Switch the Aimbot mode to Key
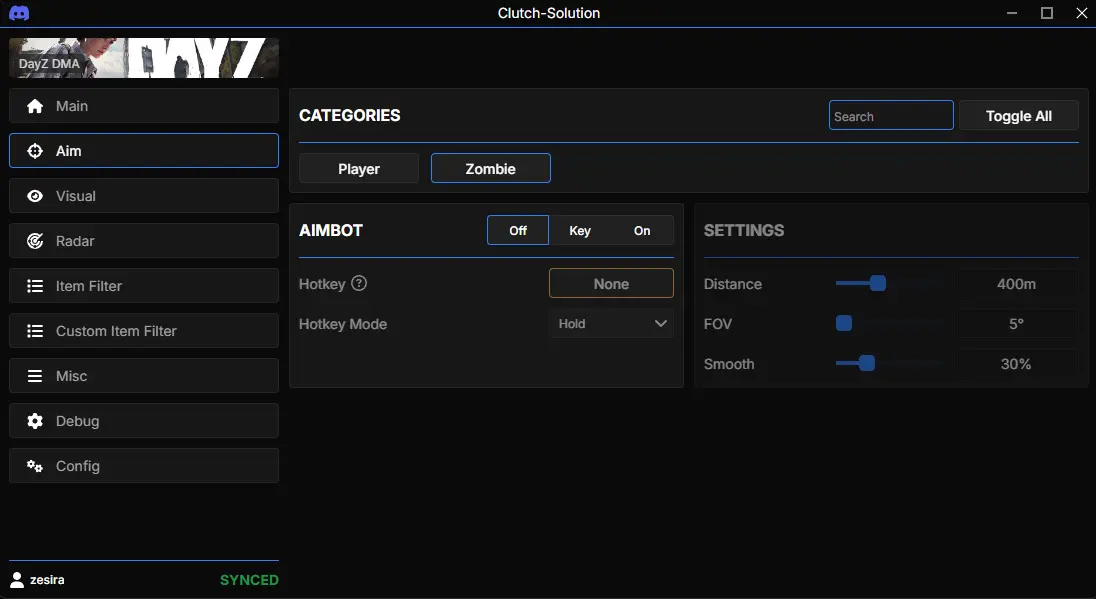Image resolution: width=1096 pixels, height=599 pixels. point(580,230)
